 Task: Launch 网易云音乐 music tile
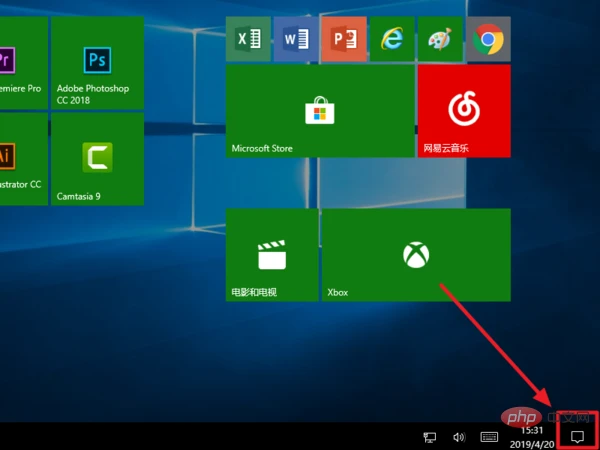point(464,111)
